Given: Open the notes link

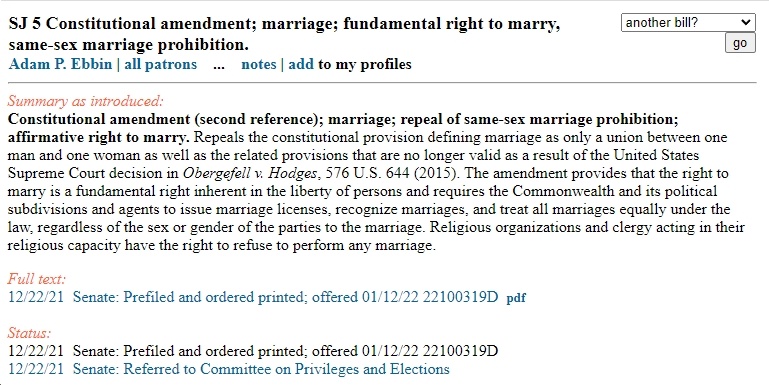Looking at the screenshot, I should click(258, 64).
